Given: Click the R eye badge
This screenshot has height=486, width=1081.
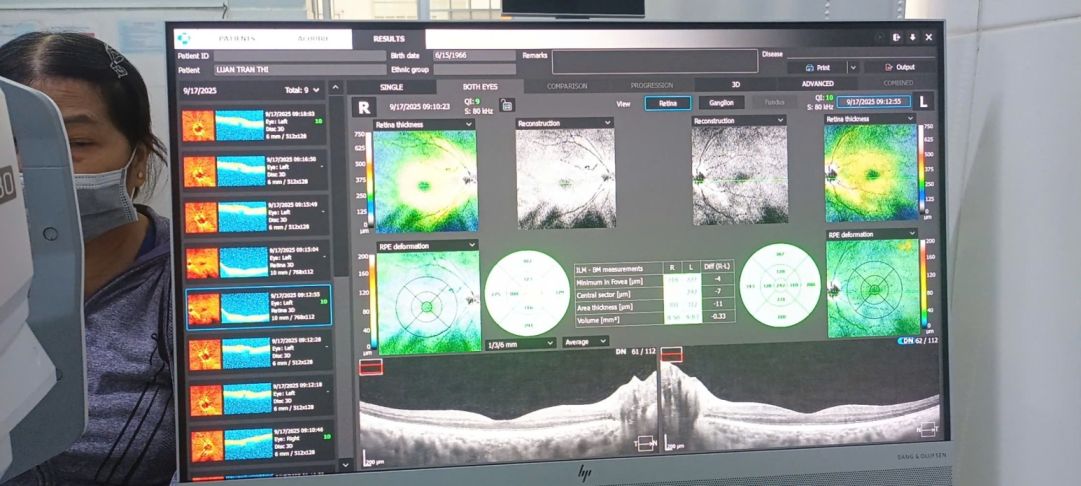Looking at the screenshot, I should point(364,108).
